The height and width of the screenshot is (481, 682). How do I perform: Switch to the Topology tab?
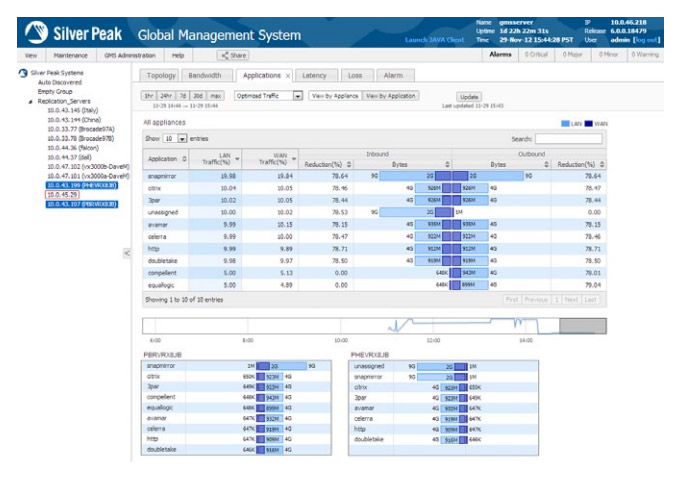click(x=161, y=76)
